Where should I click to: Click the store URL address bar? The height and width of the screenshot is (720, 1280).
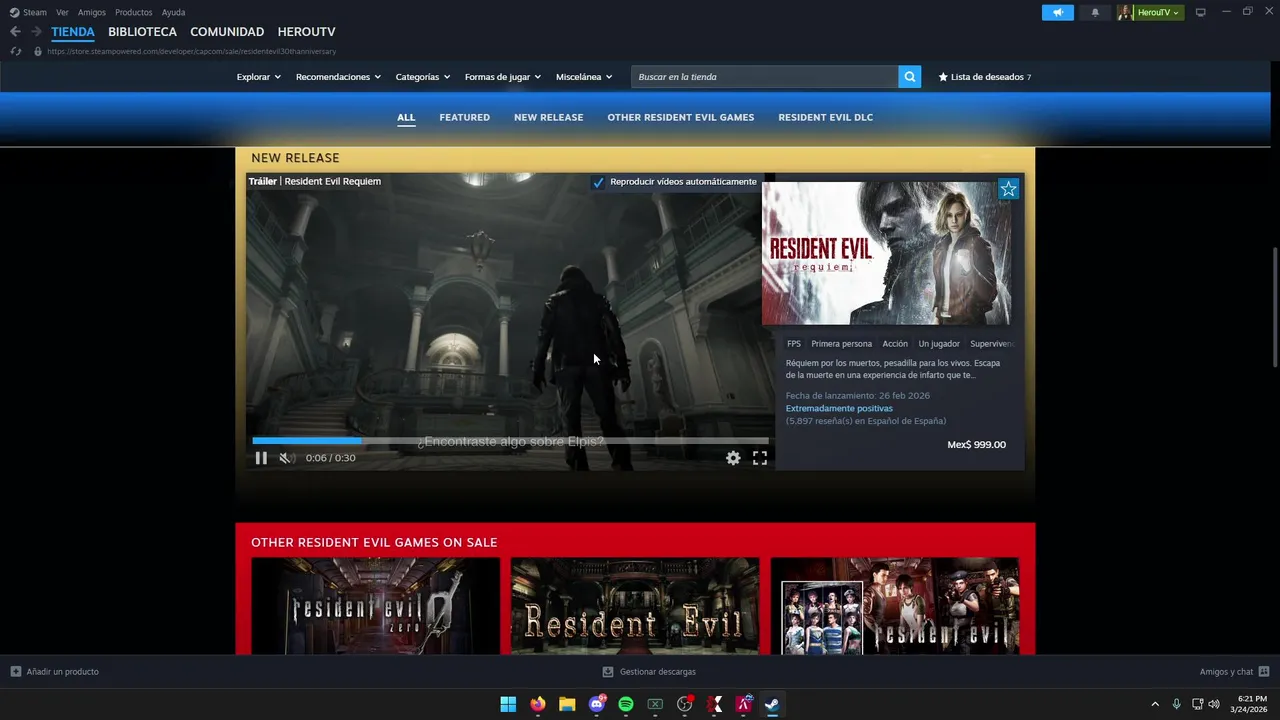coord(190,51)
